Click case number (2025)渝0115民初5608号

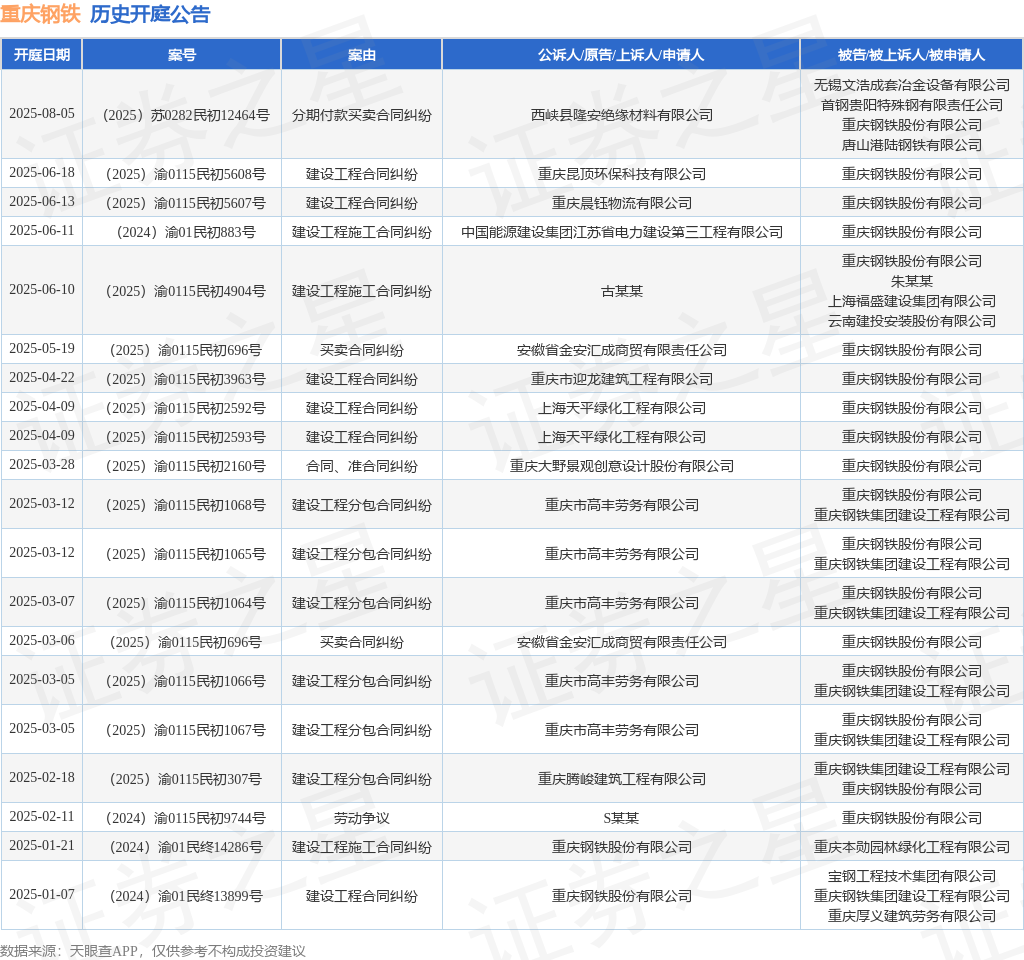[185, 174]
